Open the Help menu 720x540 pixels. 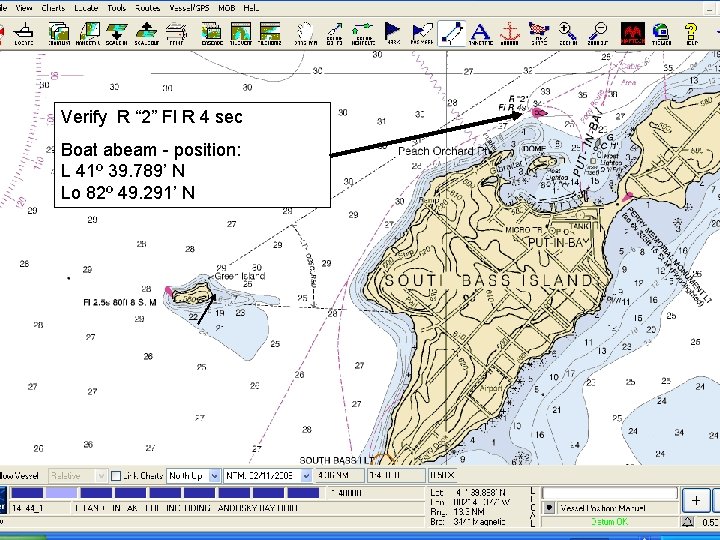251,8
